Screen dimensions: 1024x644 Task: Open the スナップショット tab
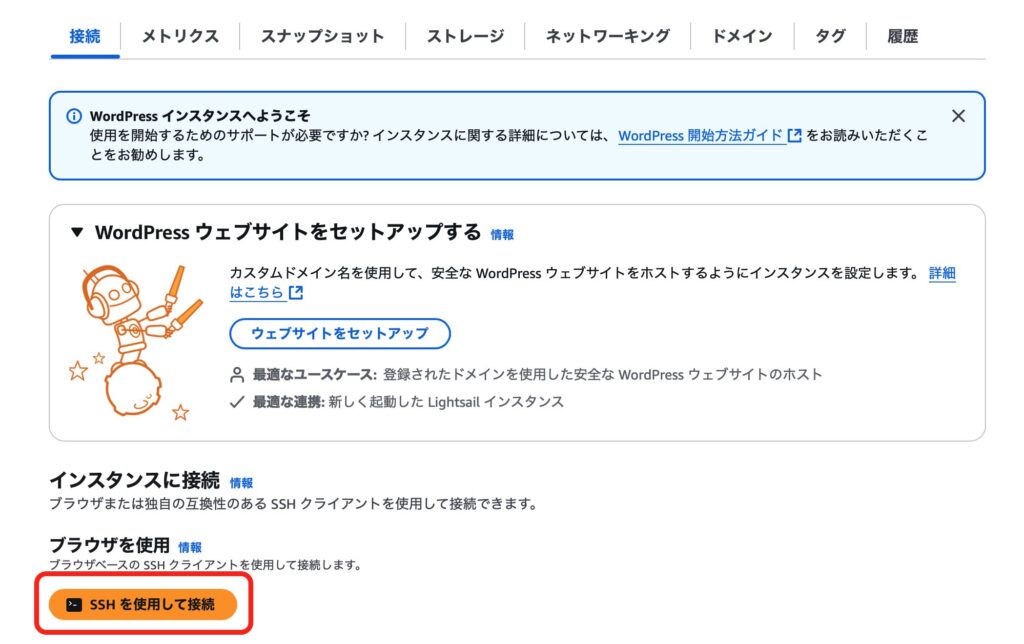click(x=322, y=36)
